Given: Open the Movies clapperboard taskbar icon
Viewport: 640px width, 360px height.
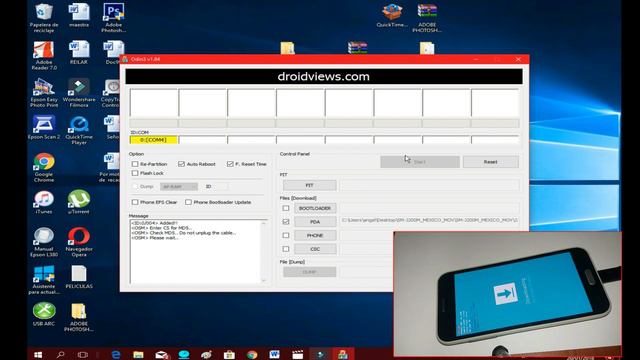Looking at the screenshot, I should tap(298, 355).
